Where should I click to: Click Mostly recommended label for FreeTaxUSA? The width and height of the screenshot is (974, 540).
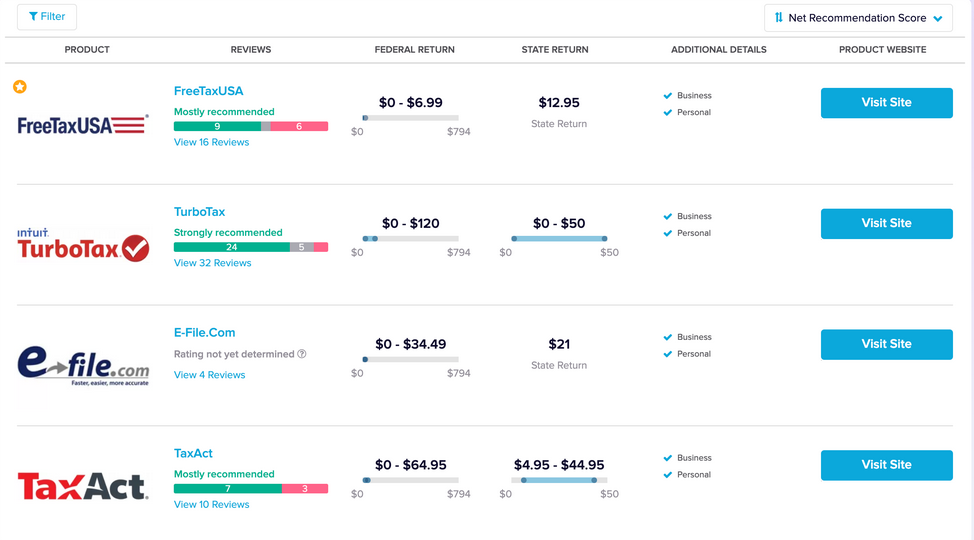click(x=224, y=112)
